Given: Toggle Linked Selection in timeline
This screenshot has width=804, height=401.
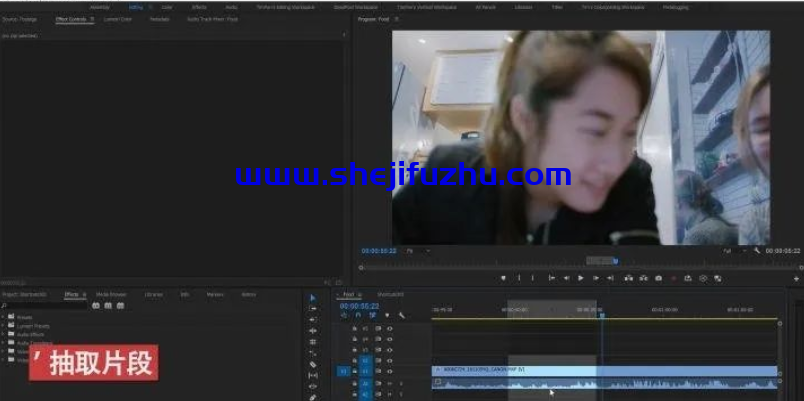Looking at the screenshot, I should coord(373,315).
